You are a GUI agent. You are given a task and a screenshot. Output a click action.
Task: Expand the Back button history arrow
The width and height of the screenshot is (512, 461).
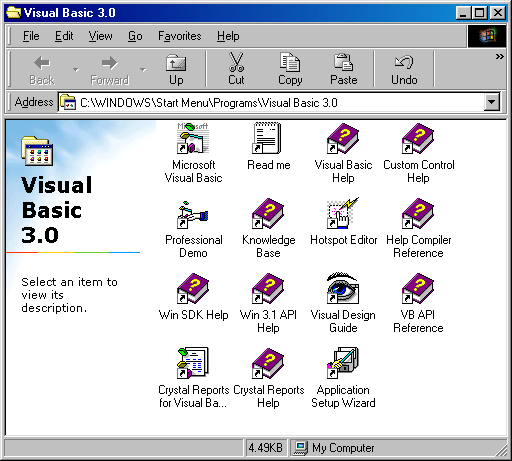click(76, 69)
